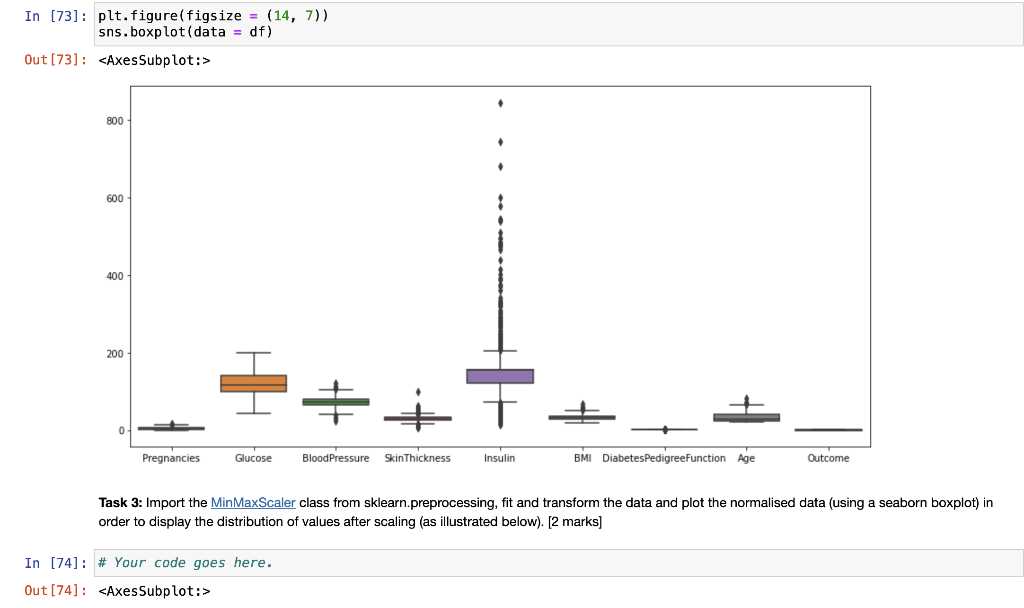Viewport: 1024px width, 608px height.
Task: Click the sns.boxplot line of code
Action: [175, 31]
